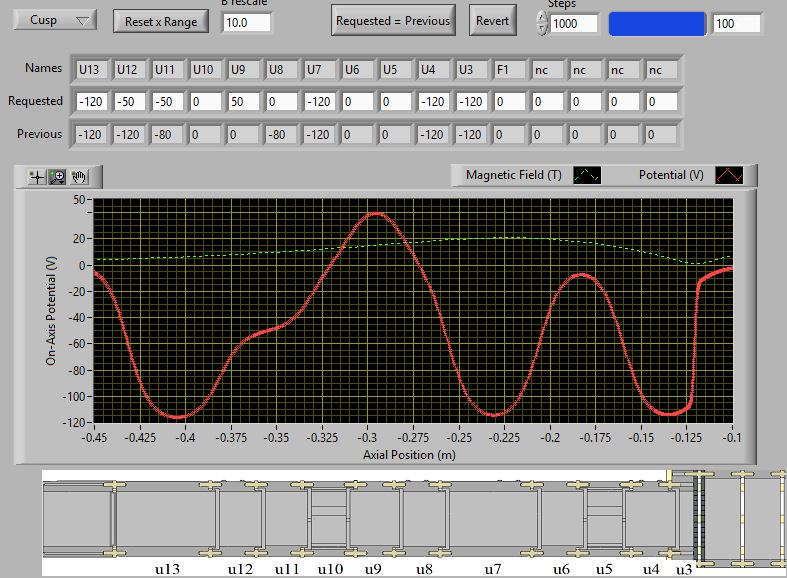Select the crosshair cursor tool in graph palette
Viewport: 787px width, 578px height.
(38, 177)
